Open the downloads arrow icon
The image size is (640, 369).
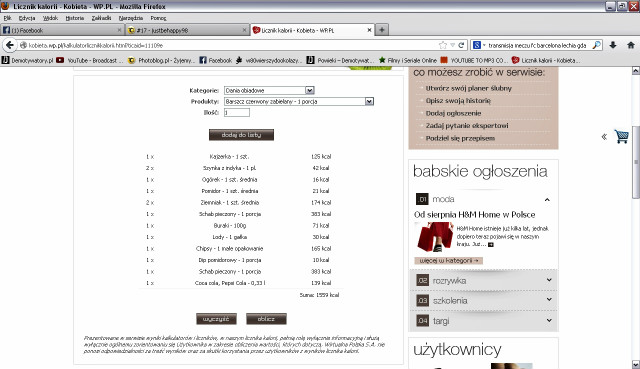click(613, 45)
